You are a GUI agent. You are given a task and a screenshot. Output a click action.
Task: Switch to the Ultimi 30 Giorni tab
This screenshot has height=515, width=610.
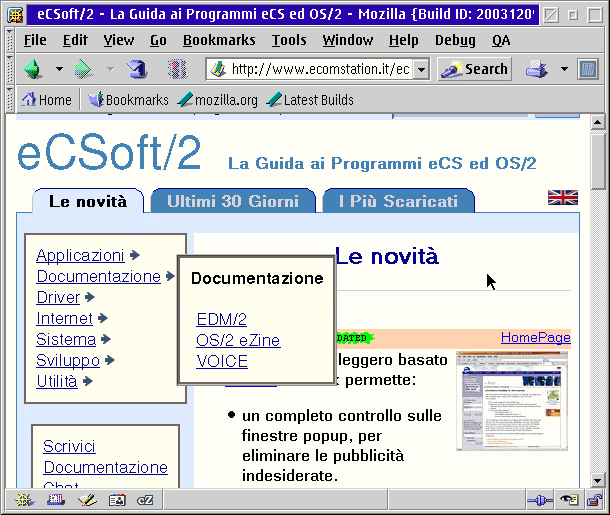232,201
